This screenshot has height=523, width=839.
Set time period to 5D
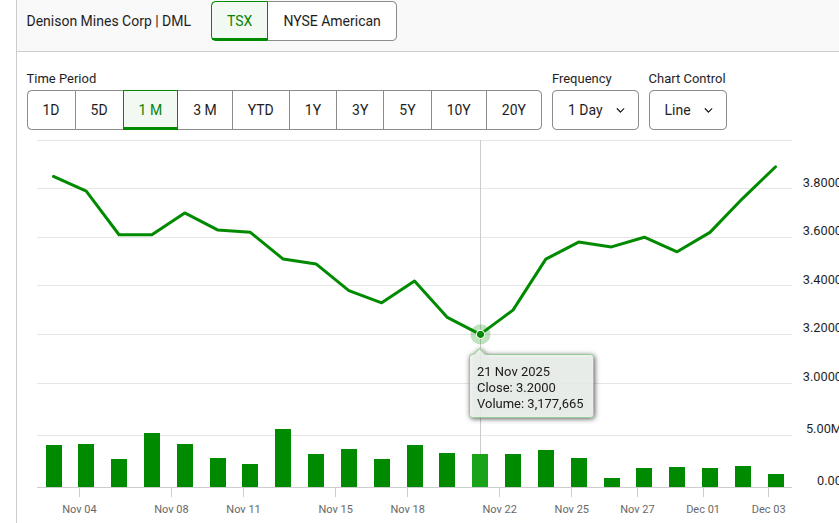click(99, 110)
